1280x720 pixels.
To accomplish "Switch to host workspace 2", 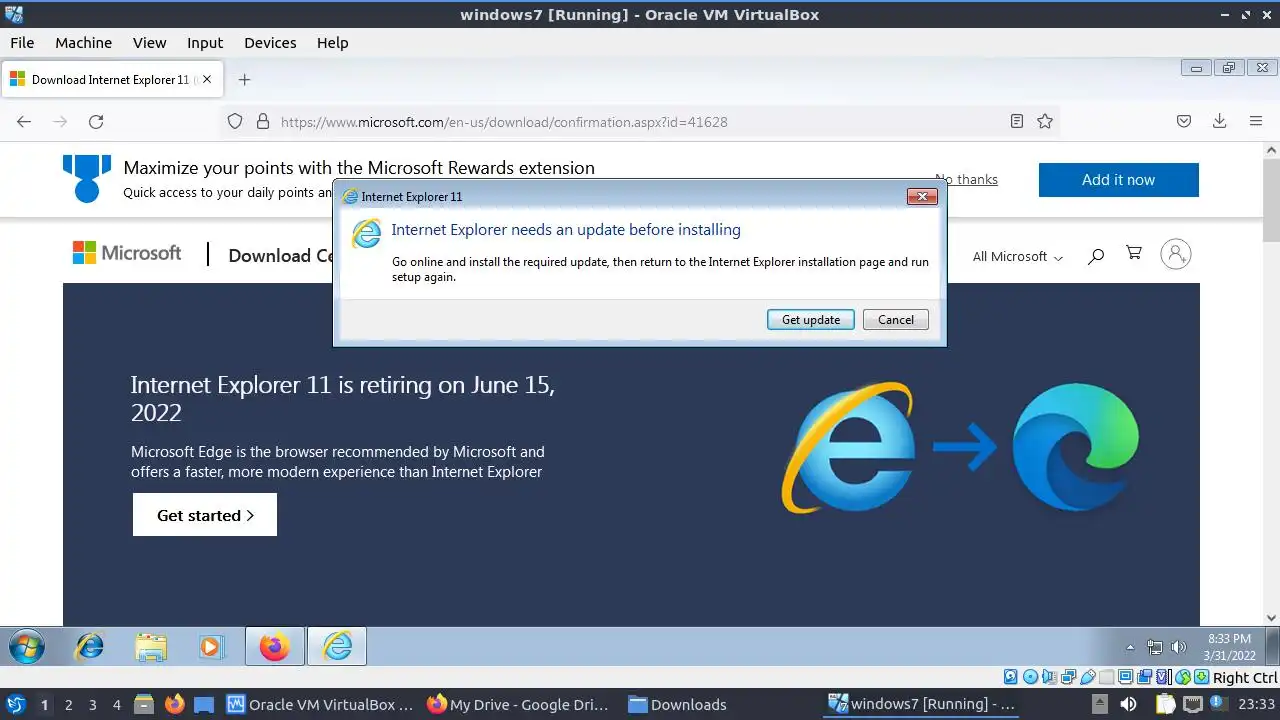I will click(x=68, y=704).
